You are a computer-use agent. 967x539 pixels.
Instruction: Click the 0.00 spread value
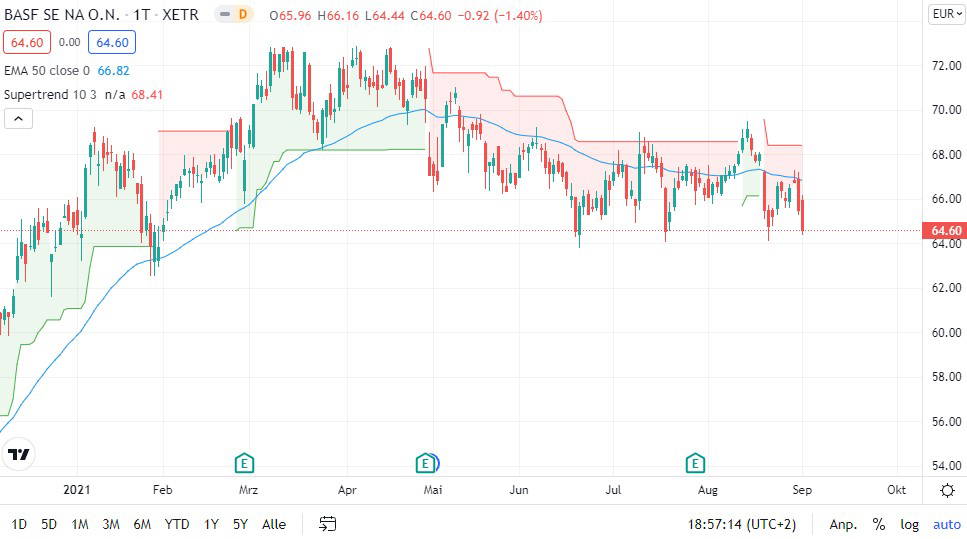click(x=69, y=43)
